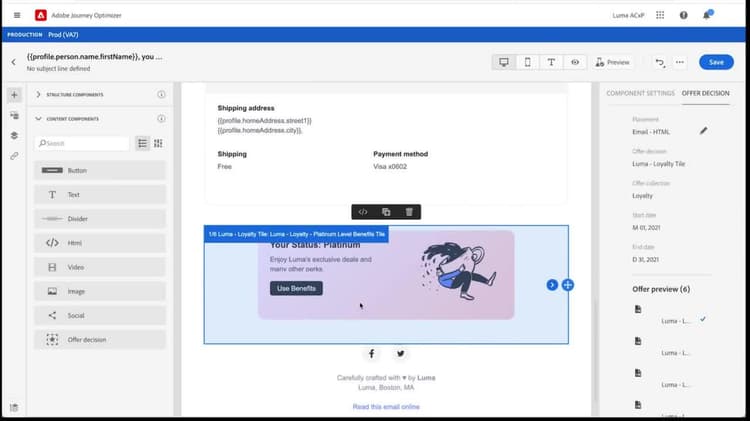Select the Html component

tap(100, 243)
